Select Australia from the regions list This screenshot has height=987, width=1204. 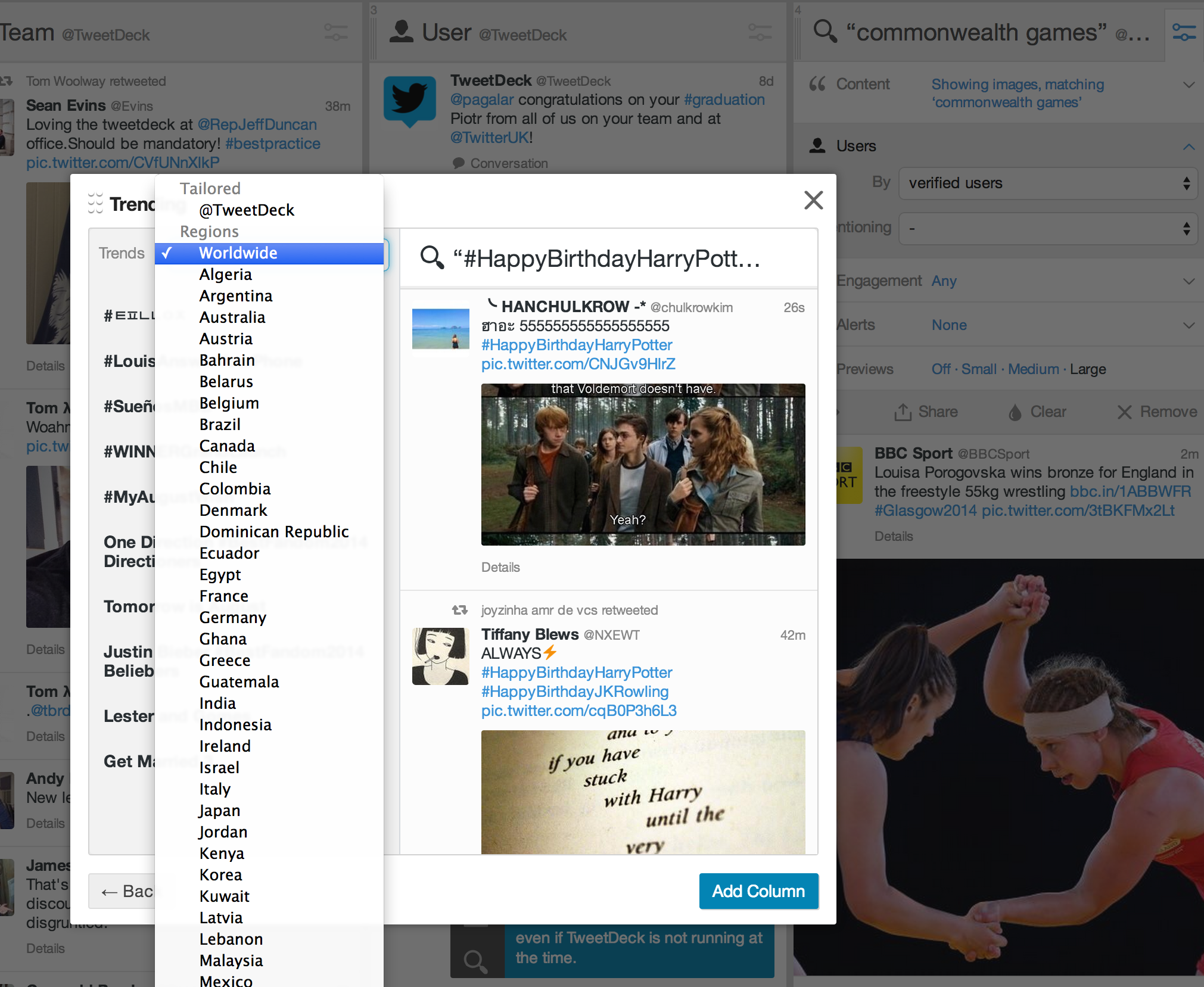point(232,317)
